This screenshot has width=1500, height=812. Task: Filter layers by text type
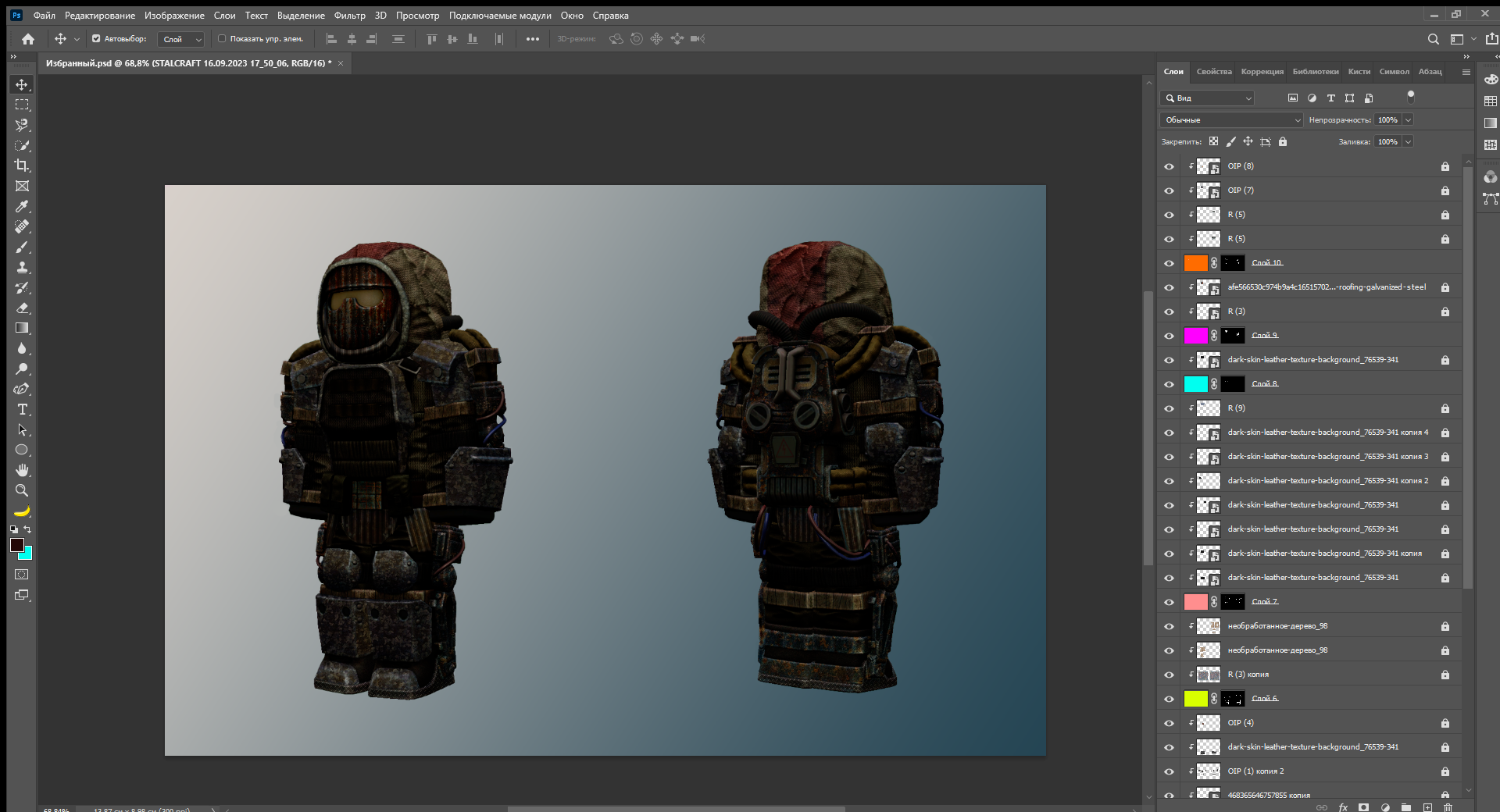[x=1330, y=98]
